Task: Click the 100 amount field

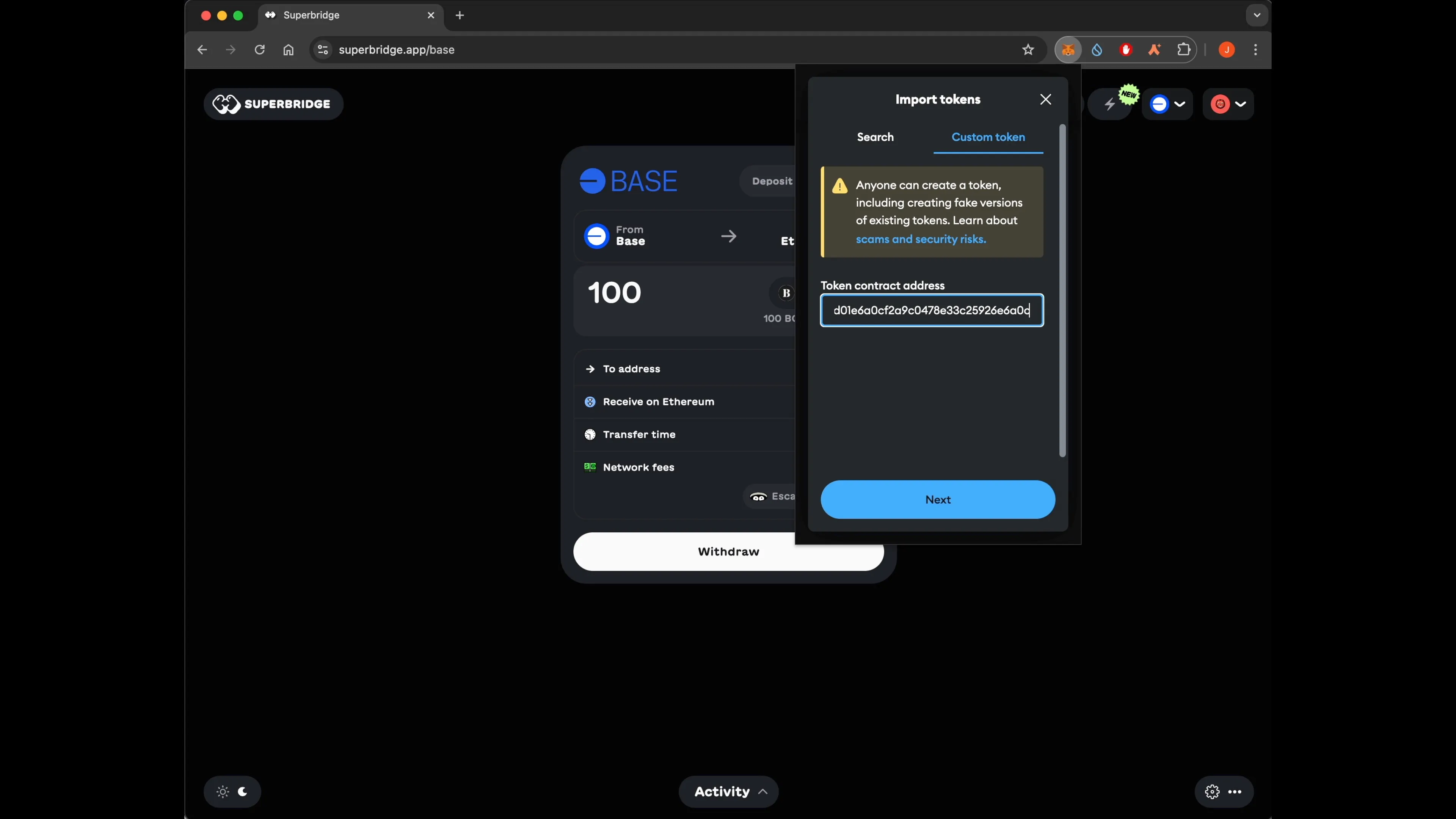Action: point(614,293)
